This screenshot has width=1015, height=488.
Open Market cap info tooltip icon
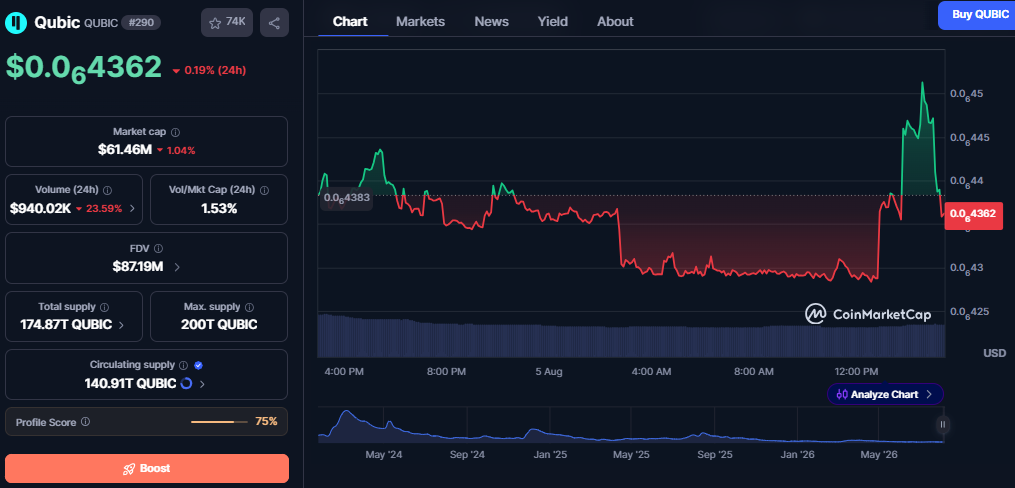click(x=175, y=132)
